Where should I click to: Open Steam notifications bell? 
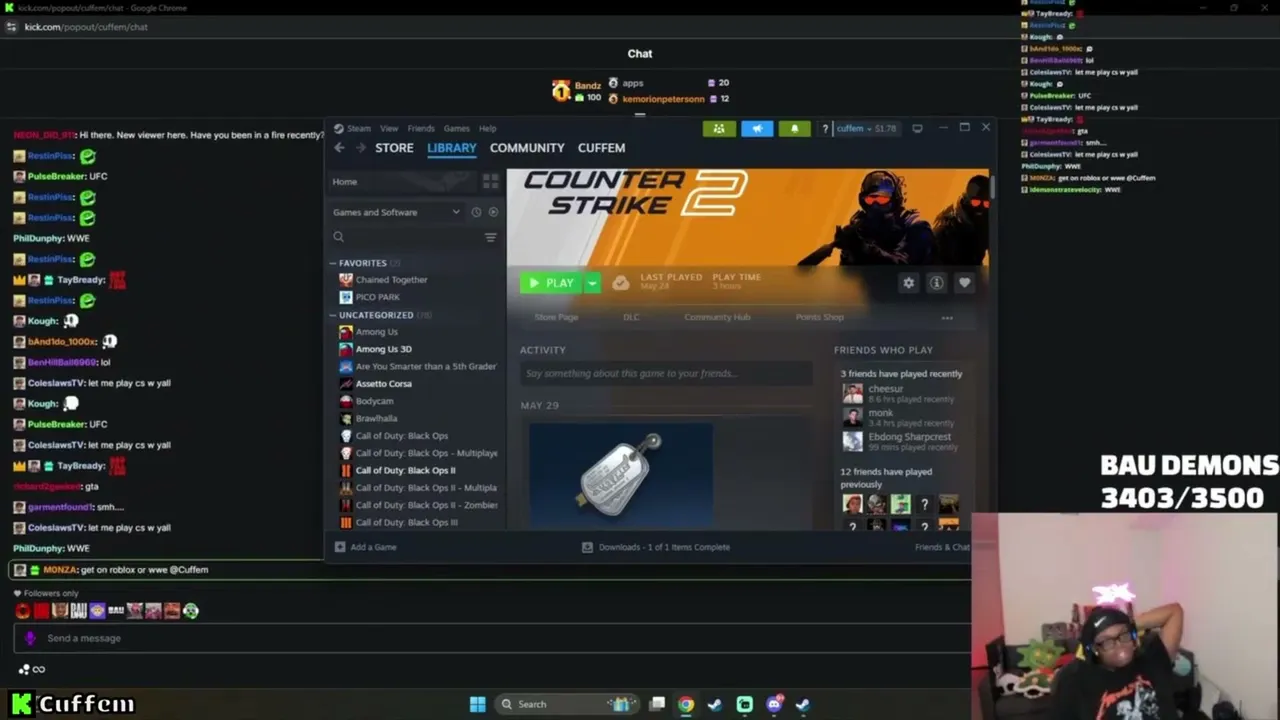pos(795,128)
